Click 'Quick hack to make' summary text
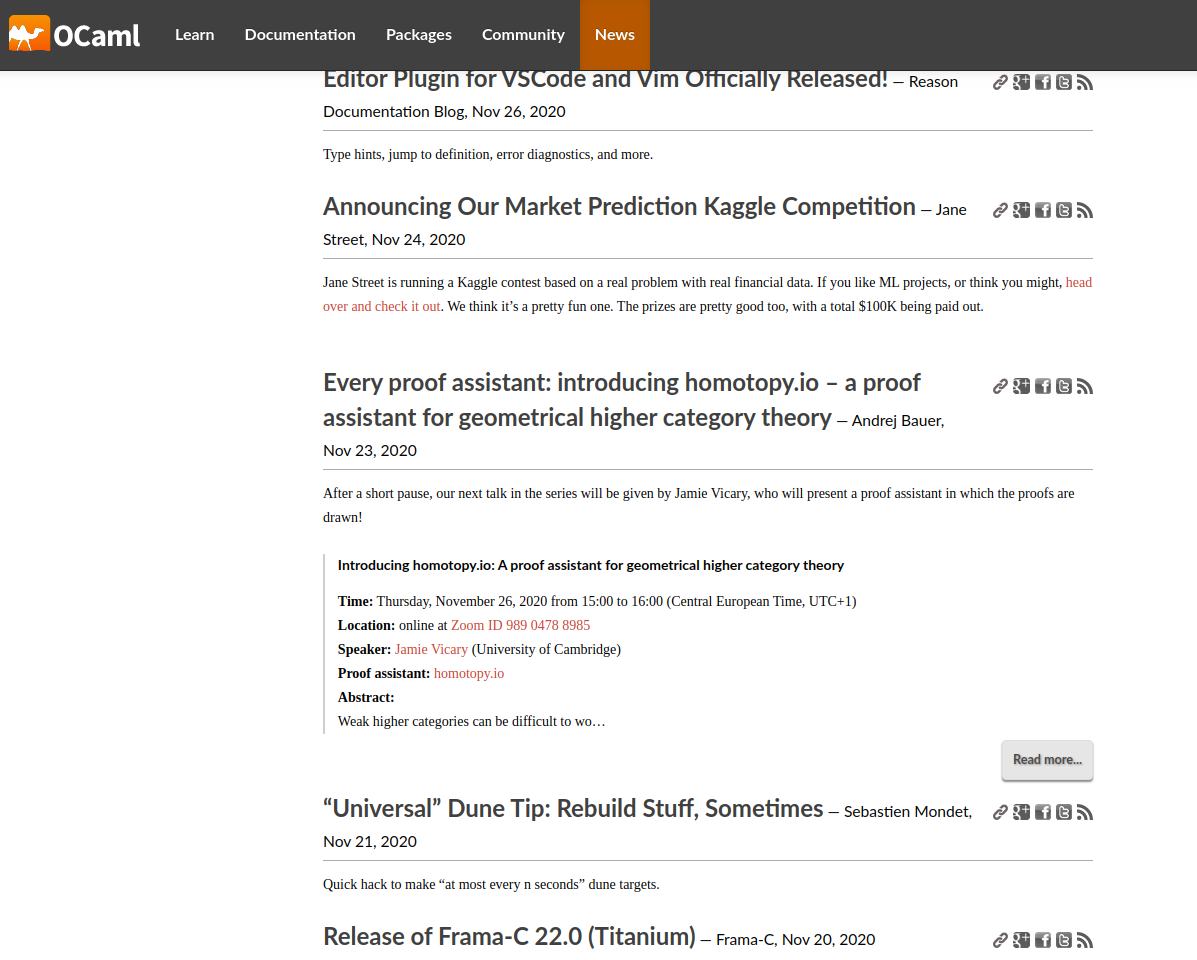The width and height of the screenshot is (1197, 960). [x=491, y=884]
